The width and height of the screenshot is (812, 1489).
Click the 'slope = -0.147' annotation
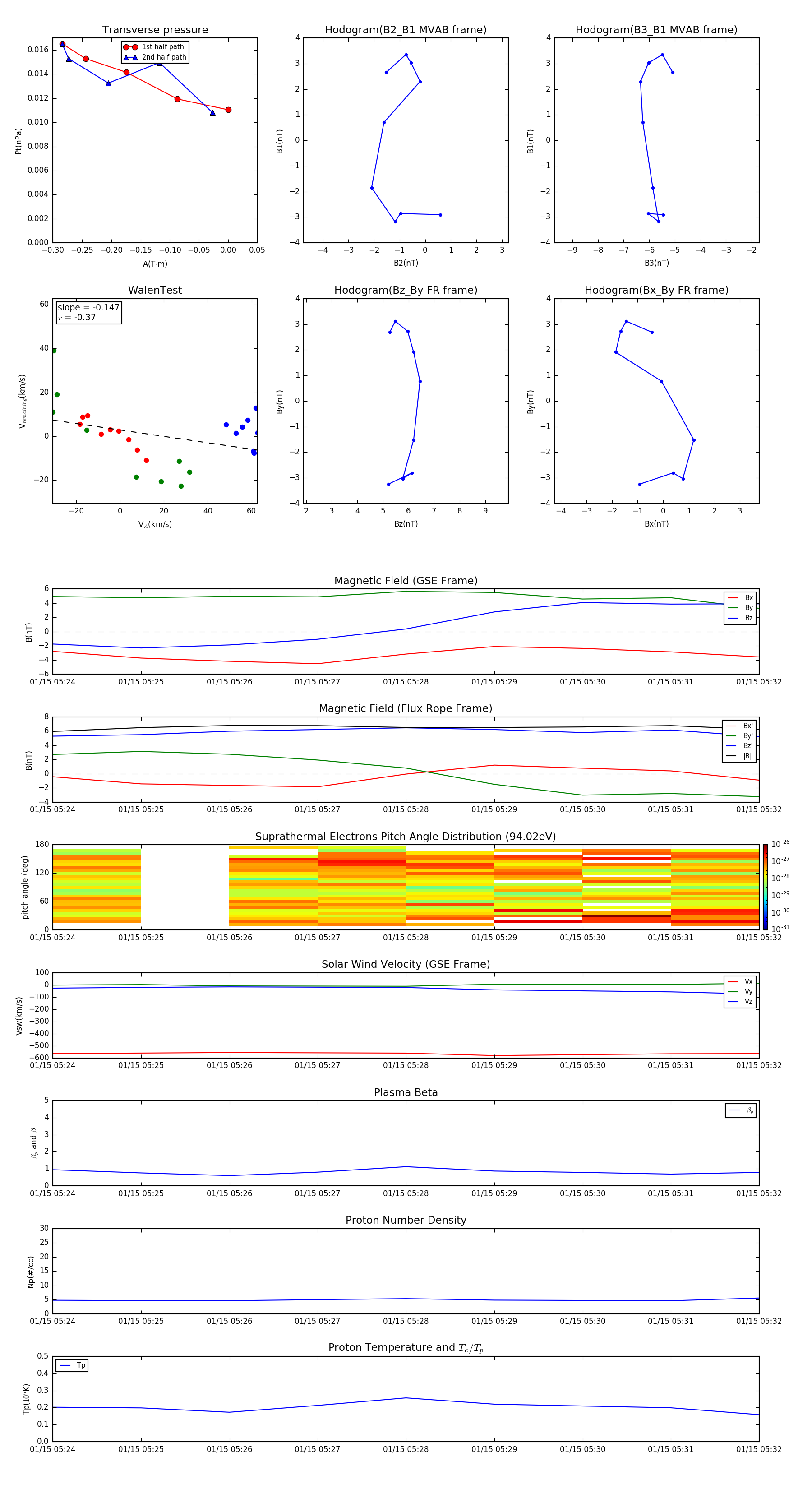(x=88, y=308)
